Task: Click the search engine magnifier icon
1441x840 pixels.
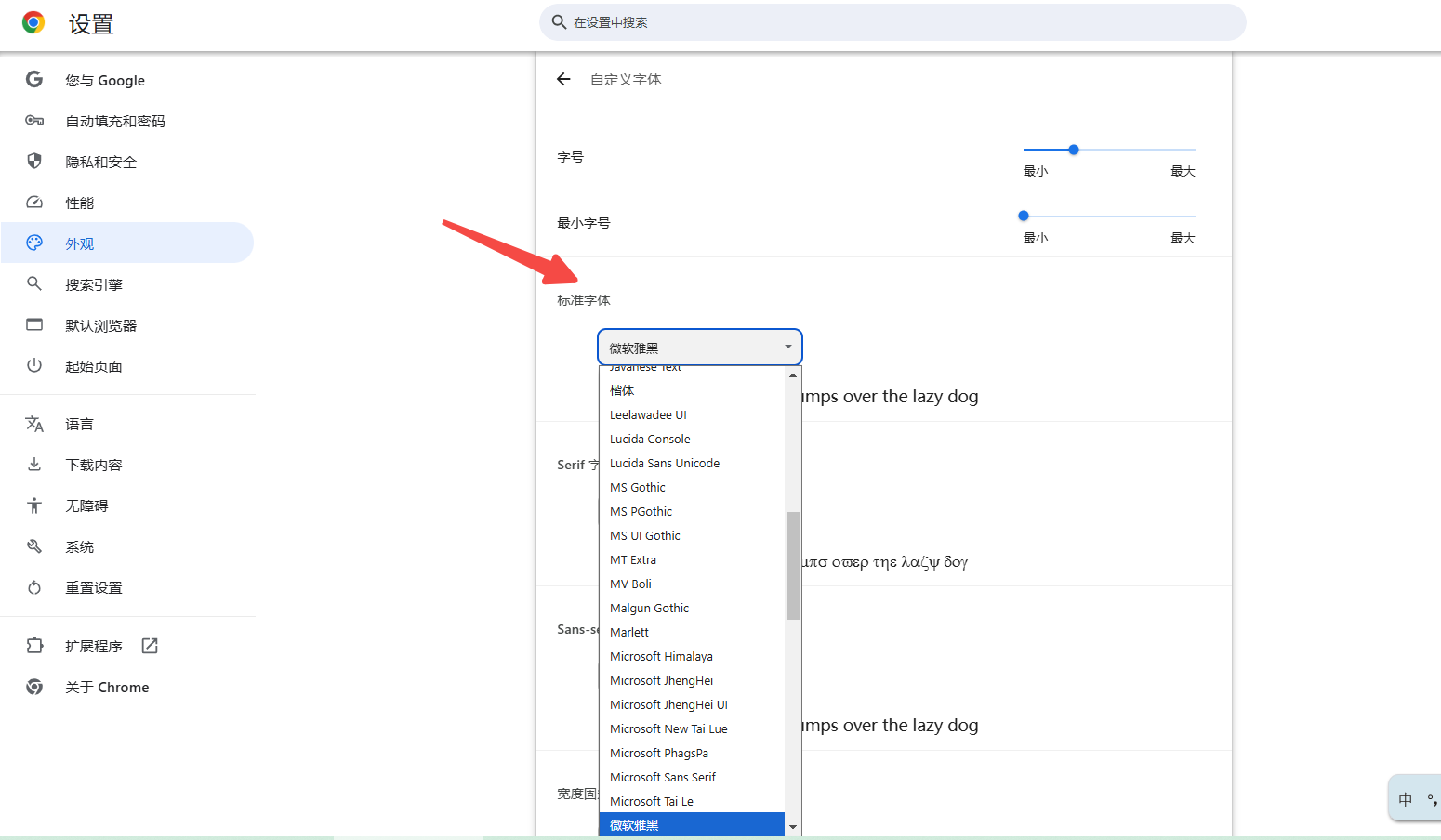Action: click(x=34, y=283)
